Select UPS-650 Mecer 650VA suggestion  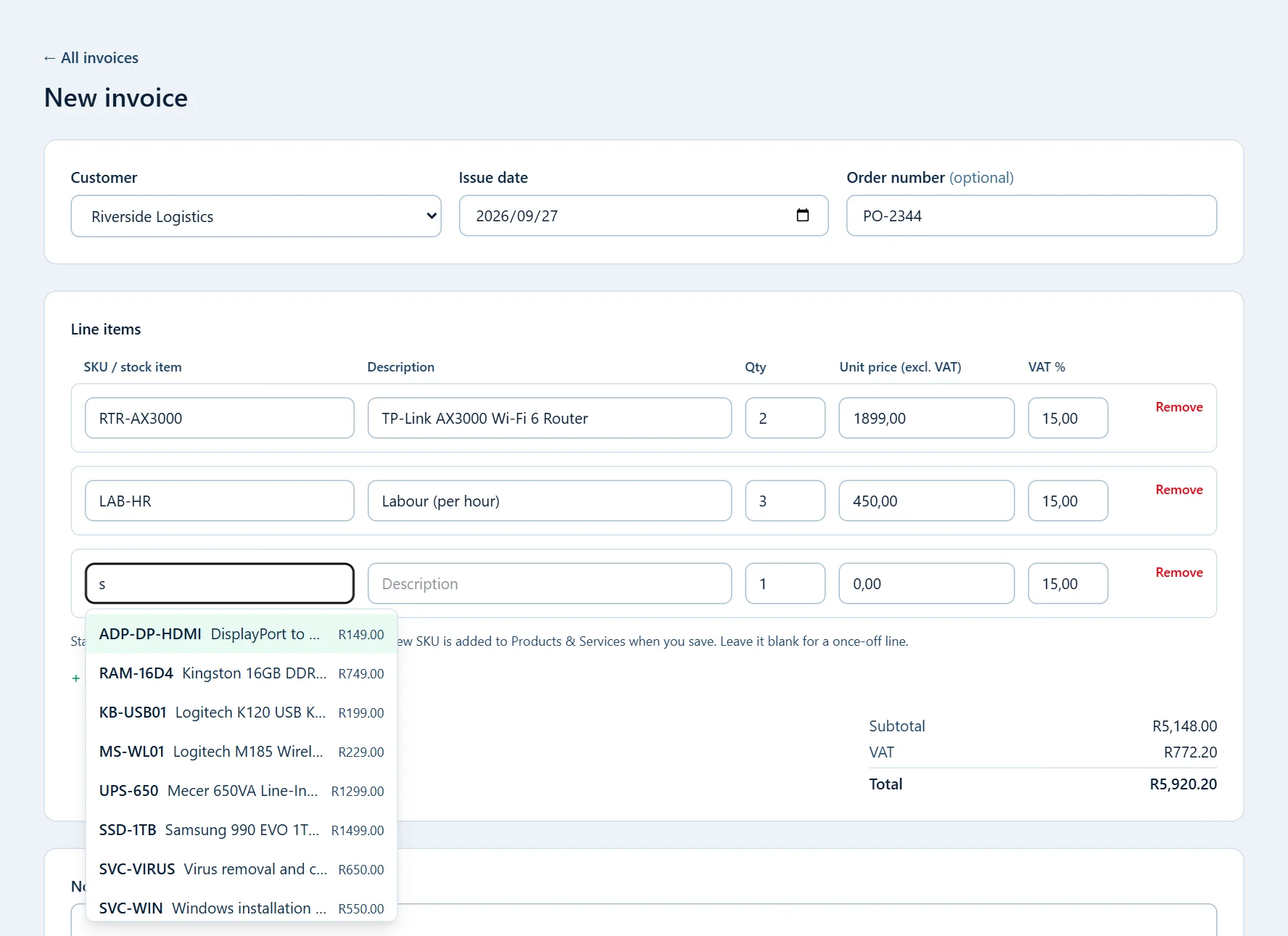[x=241, y=791]
